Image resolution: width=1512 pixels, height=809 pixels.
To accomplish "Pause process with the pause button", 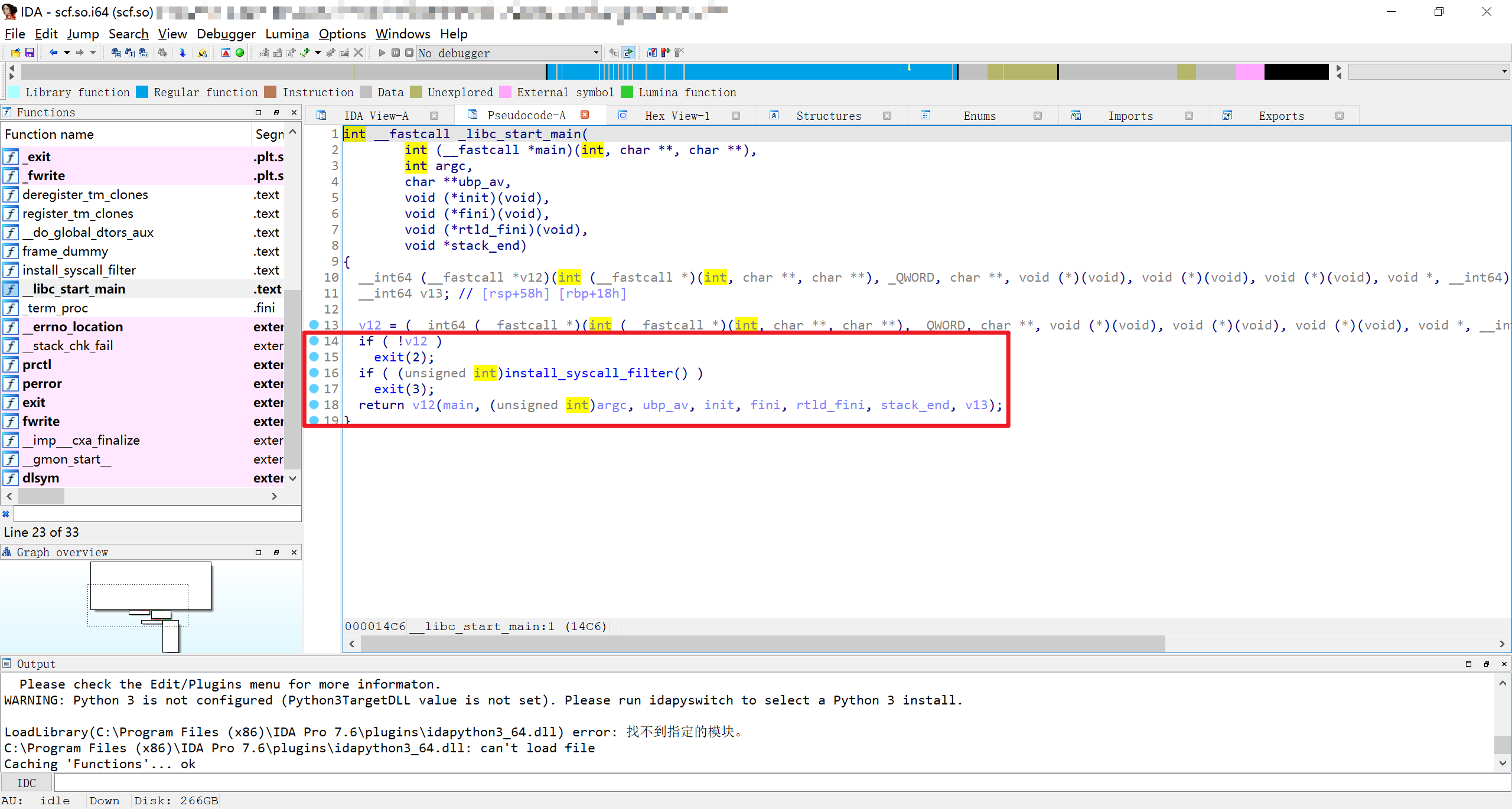I will click(396, 53).
